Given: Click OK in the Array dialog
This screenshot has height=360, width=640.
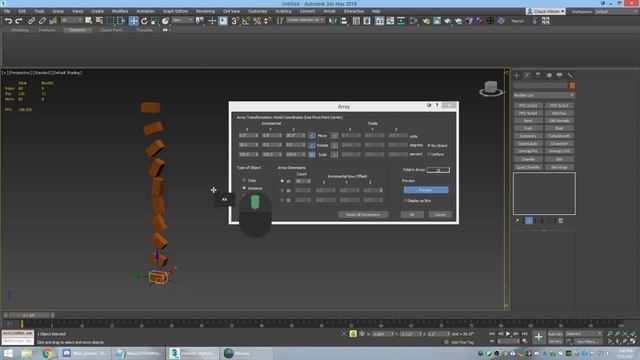Looking at the screenshot, I should pyautogui.click(x=412, y=214).
